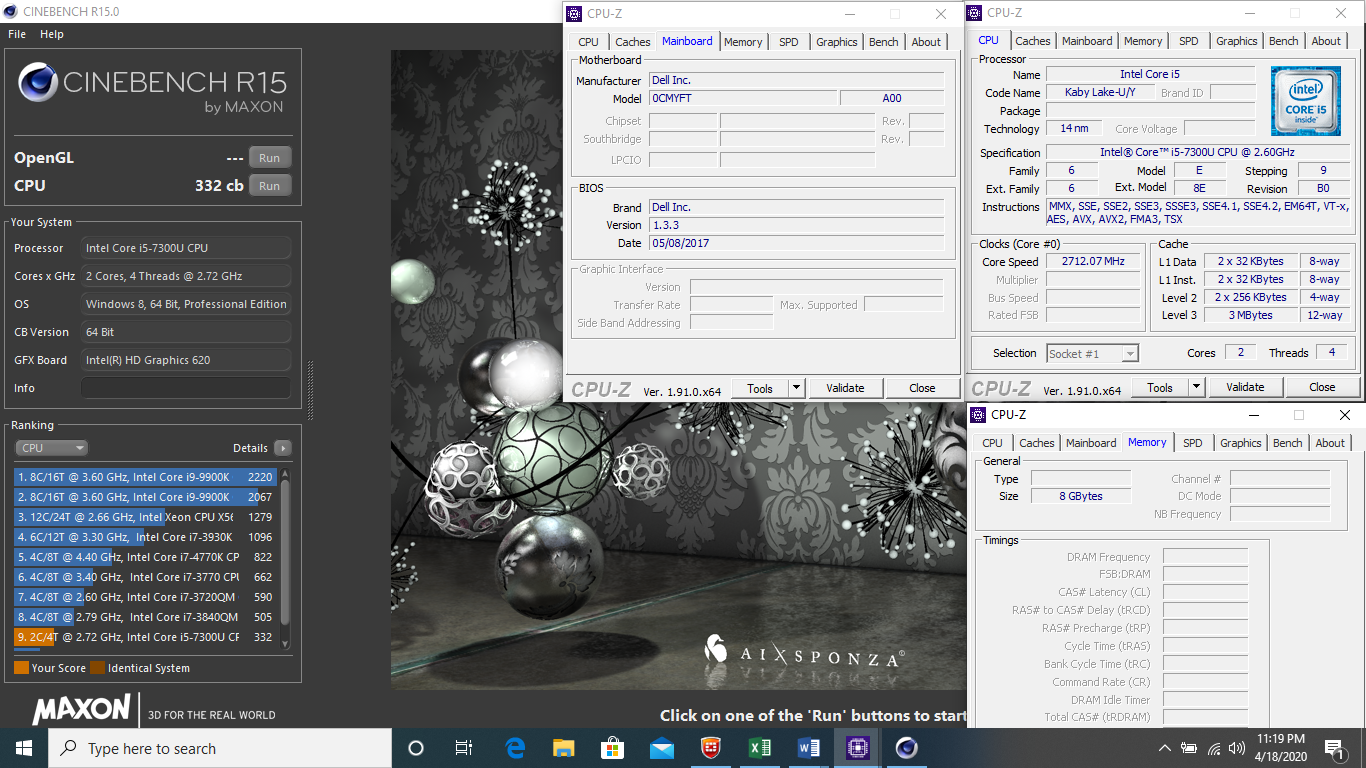
Task: Open About tab in Mainboard window
Action: (x=926, y=42)
